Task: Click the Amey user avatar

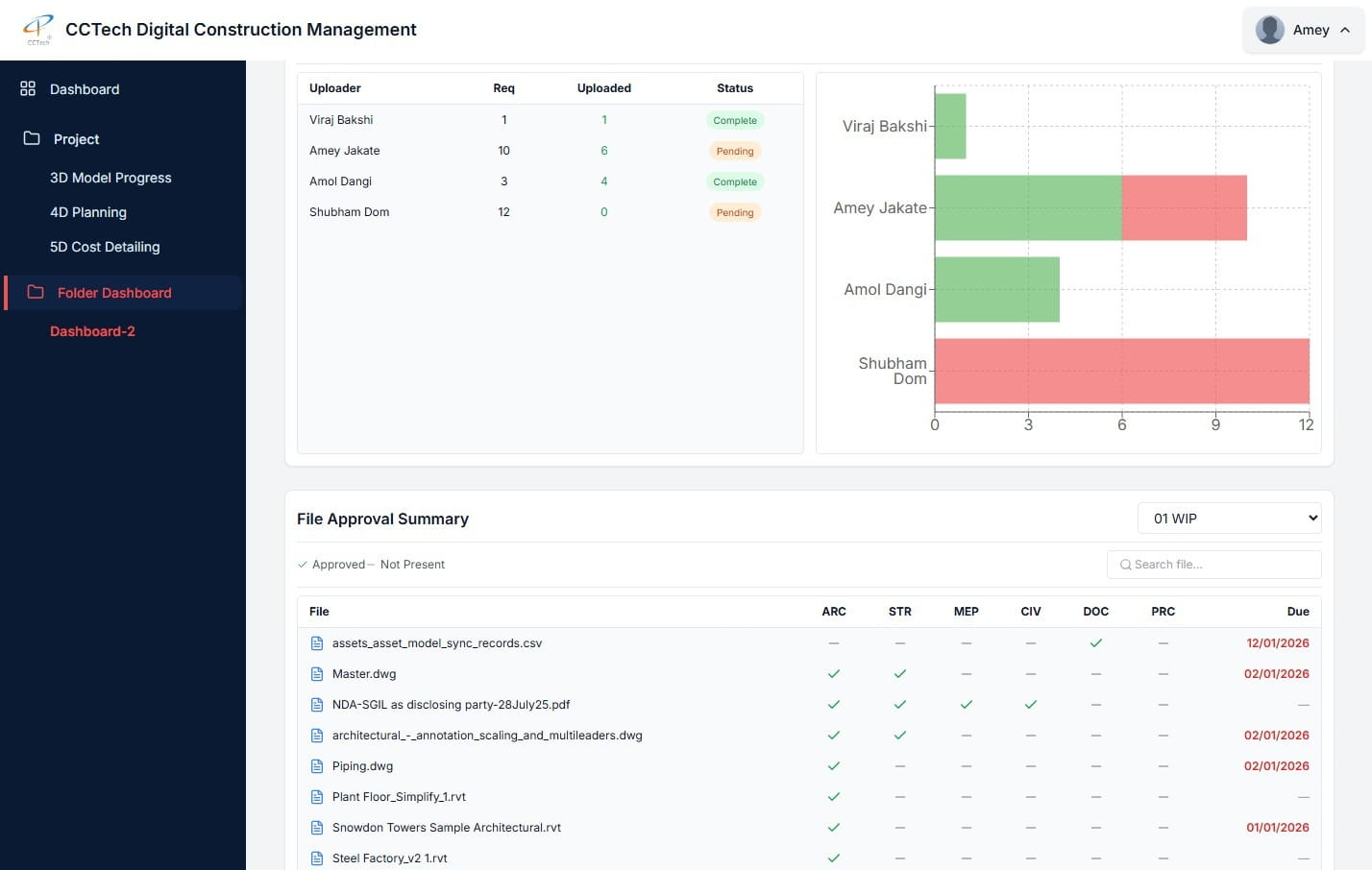Action: click(x=1270, y=30)
